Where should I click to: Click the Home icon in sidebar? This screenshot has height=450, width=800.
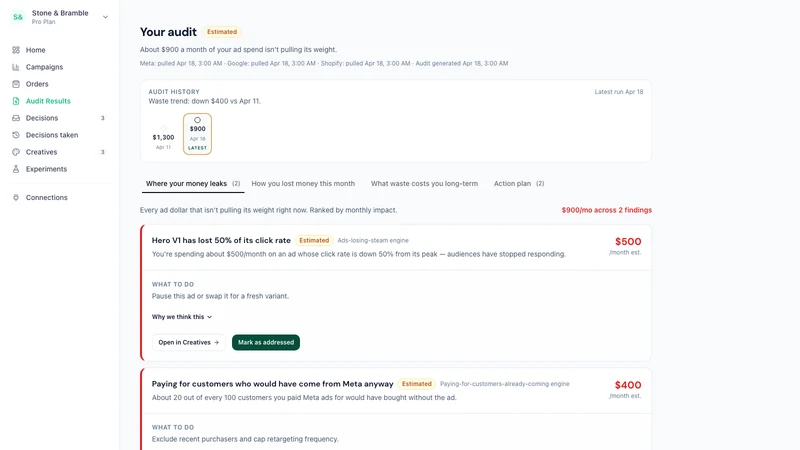point(16,50)
